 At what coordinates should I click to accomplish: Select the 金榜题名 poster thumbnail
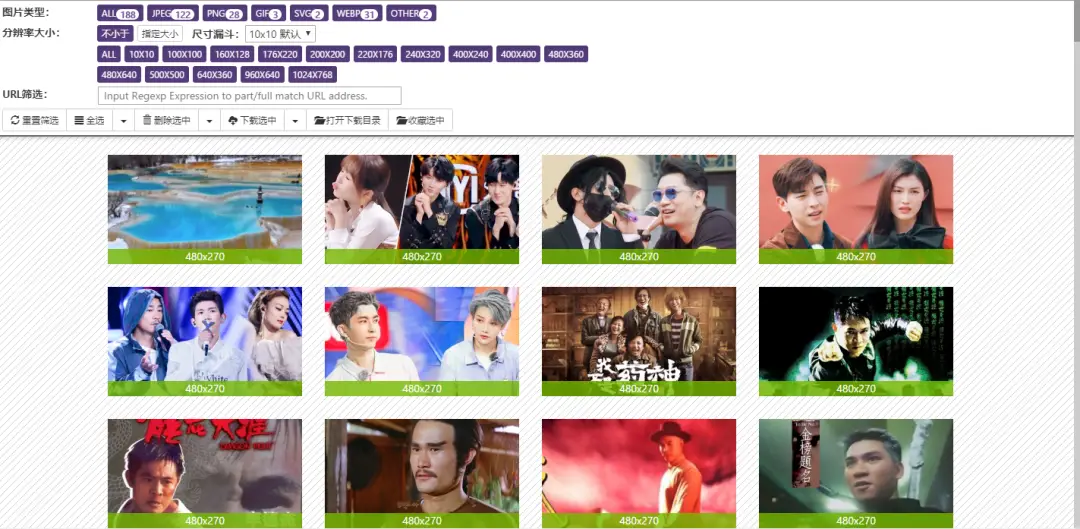pyautogui.click(x=855, y=473)
